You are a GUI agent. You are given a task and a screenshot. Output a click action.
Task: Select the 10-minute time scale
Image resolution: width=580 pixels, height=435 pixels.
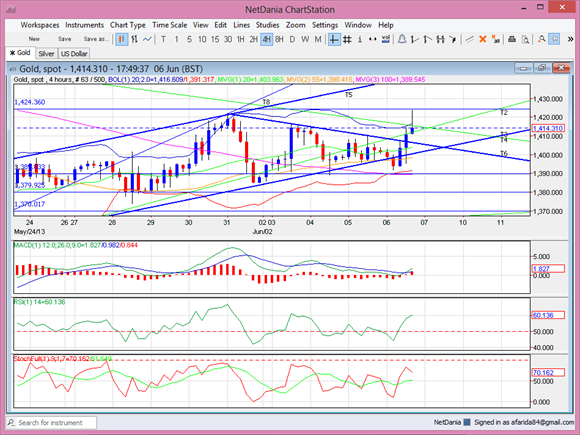[x=202, y=39]
